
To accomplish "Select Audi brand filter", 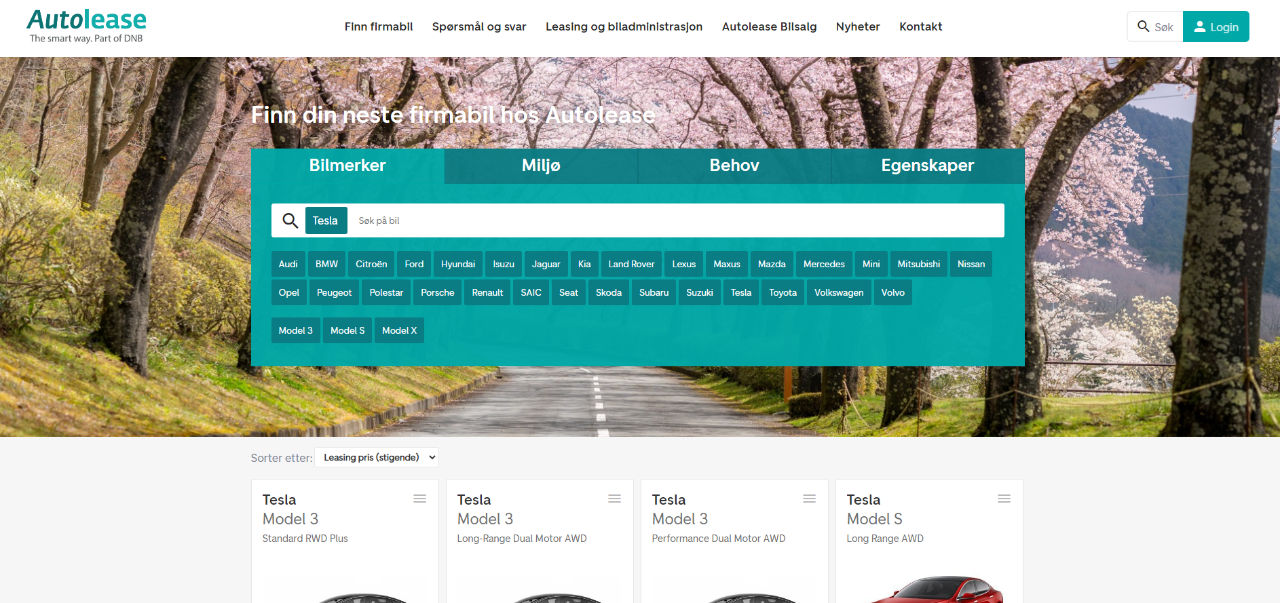I will (x=288, y=264).
